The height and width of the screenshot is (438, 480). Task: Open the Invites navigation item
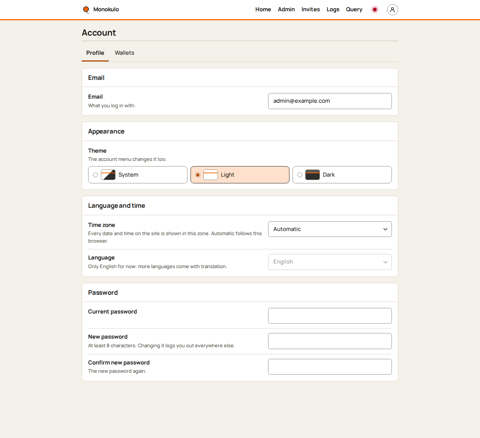tap(311, 10)
